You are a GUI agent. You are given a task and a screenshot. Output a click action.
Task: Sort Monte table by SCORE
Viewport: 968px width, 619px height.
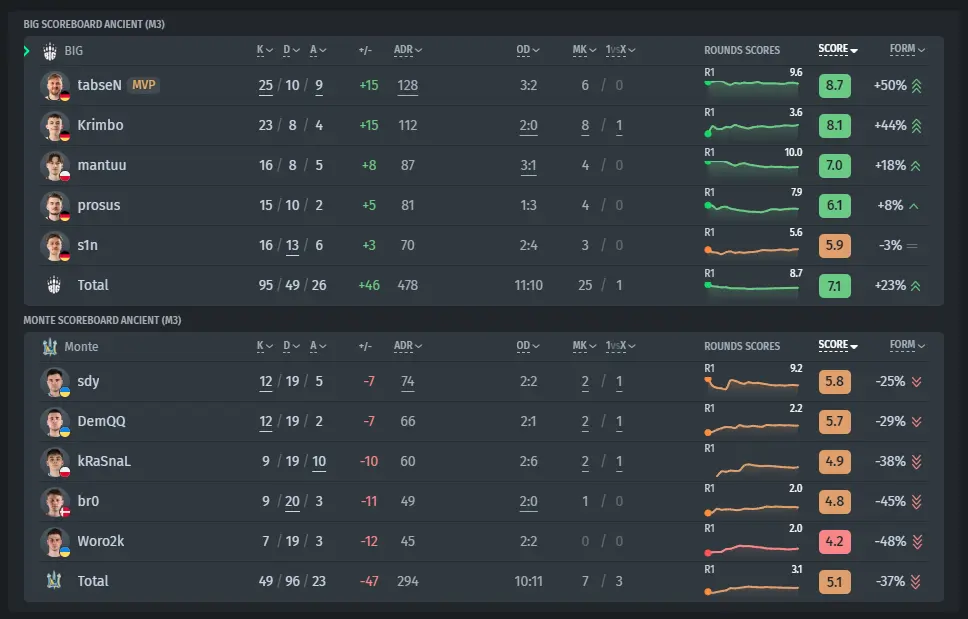coord(838,345)
